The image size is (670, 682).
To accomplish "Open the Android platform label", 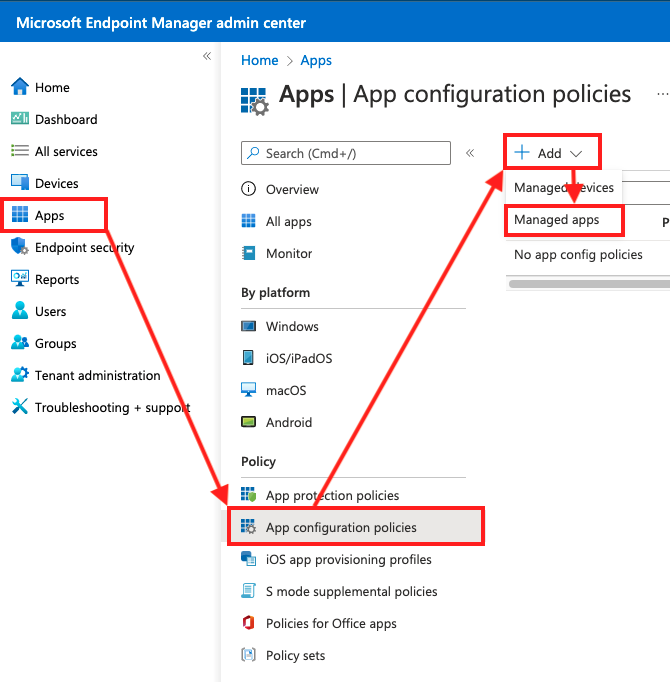I will click(x=289, y=422).
